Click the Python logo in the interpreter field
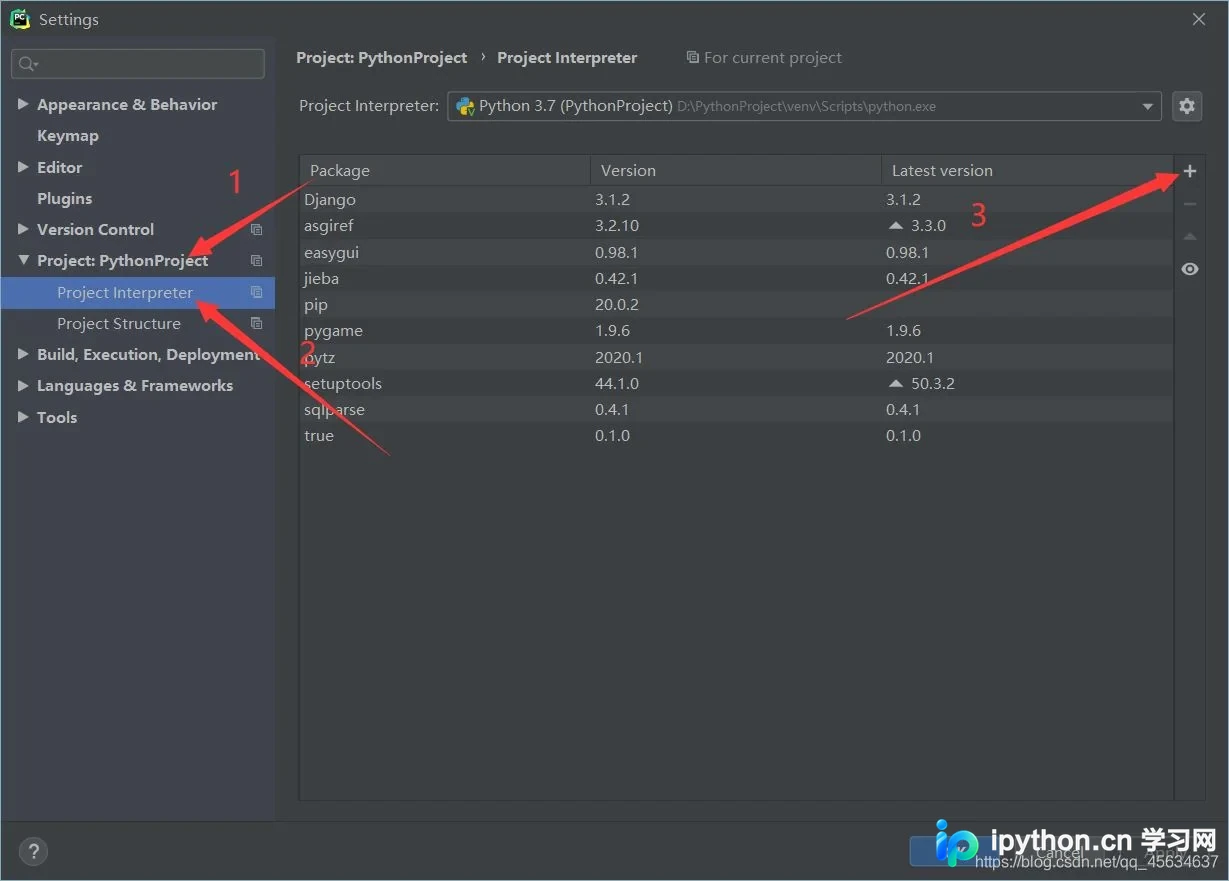 [x=465, y=106]
